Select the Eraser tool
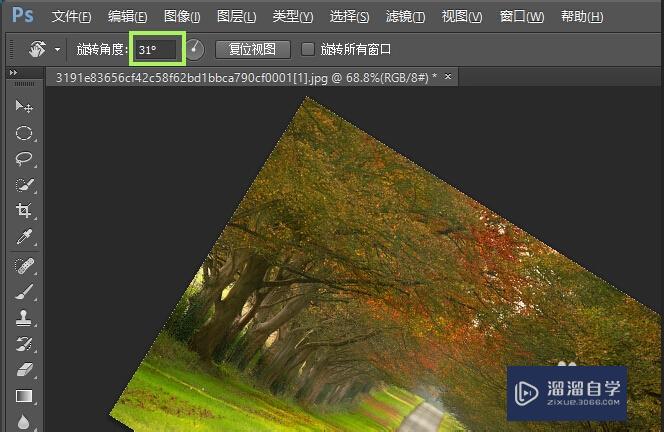Image resolution: width=664 pixels, height=432 pixels. (24, 369)
